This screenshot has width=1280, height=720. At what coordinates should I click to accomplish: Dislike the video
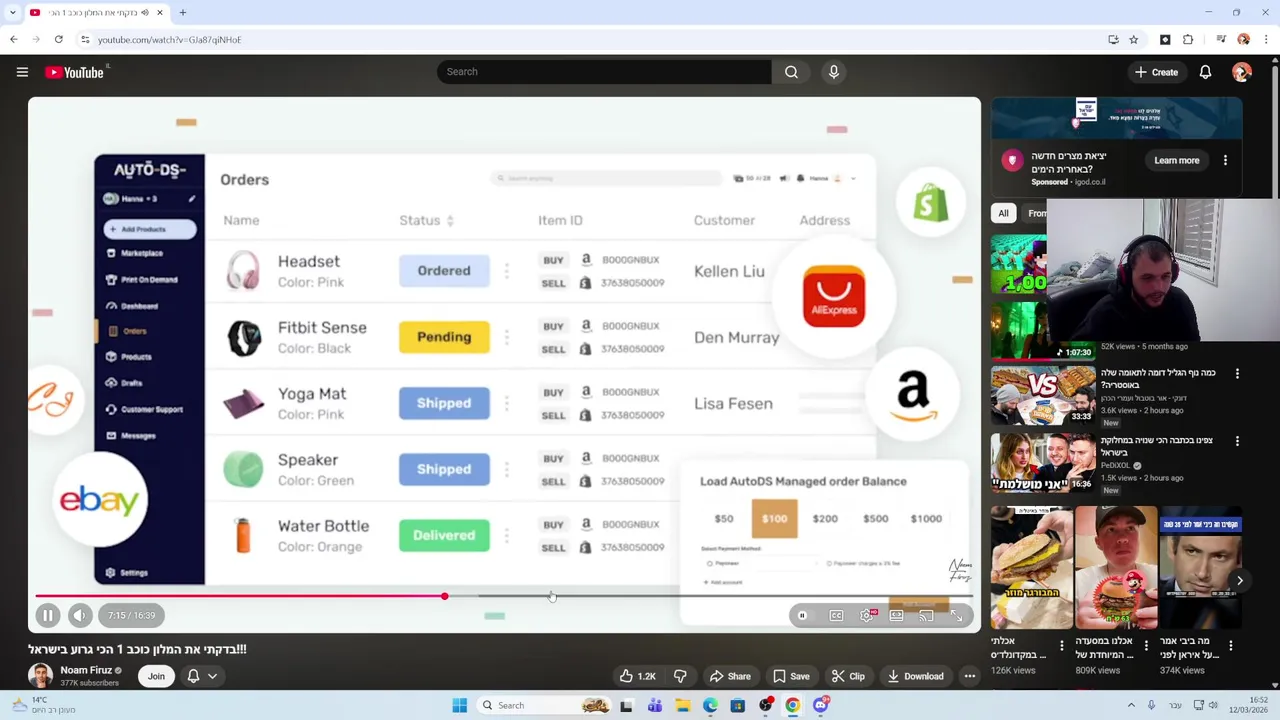click(x=680, y=676)
